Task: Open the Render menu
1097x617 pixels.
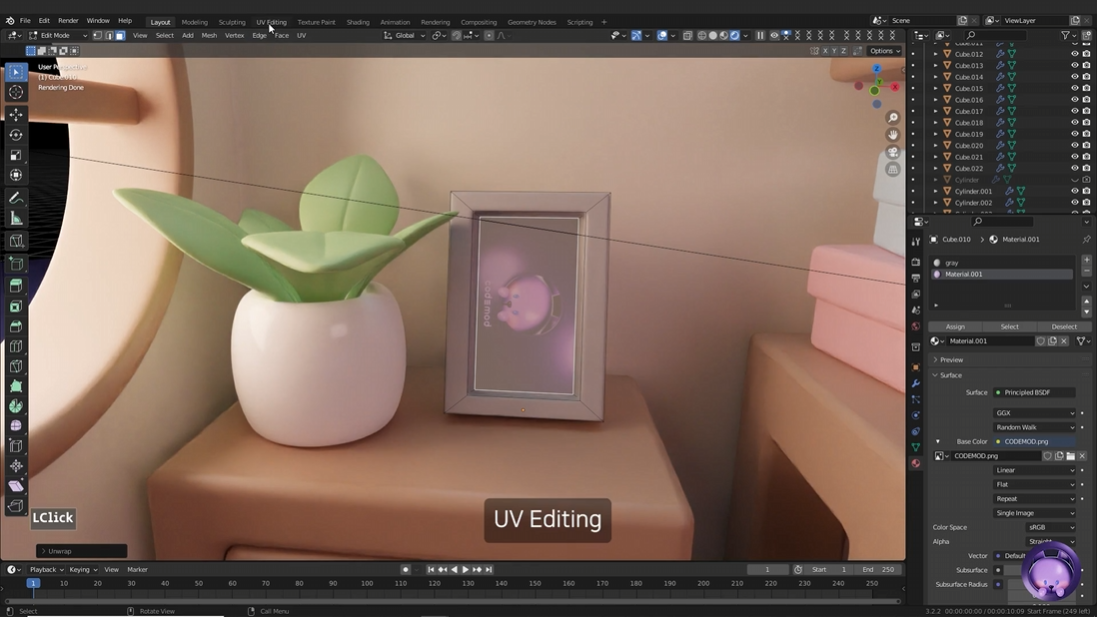Action: (x=68, y=21)
